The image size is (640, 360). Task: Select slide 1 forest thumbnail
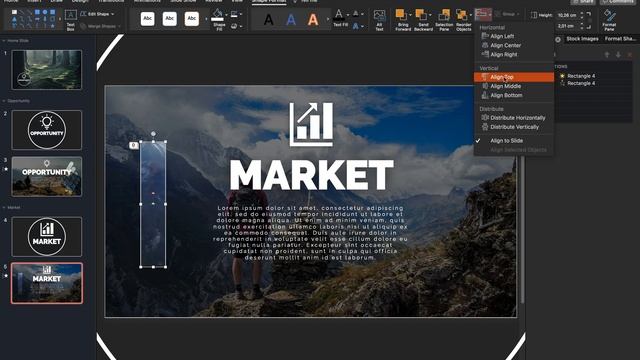pyautogui.click(x=47, y=70)
